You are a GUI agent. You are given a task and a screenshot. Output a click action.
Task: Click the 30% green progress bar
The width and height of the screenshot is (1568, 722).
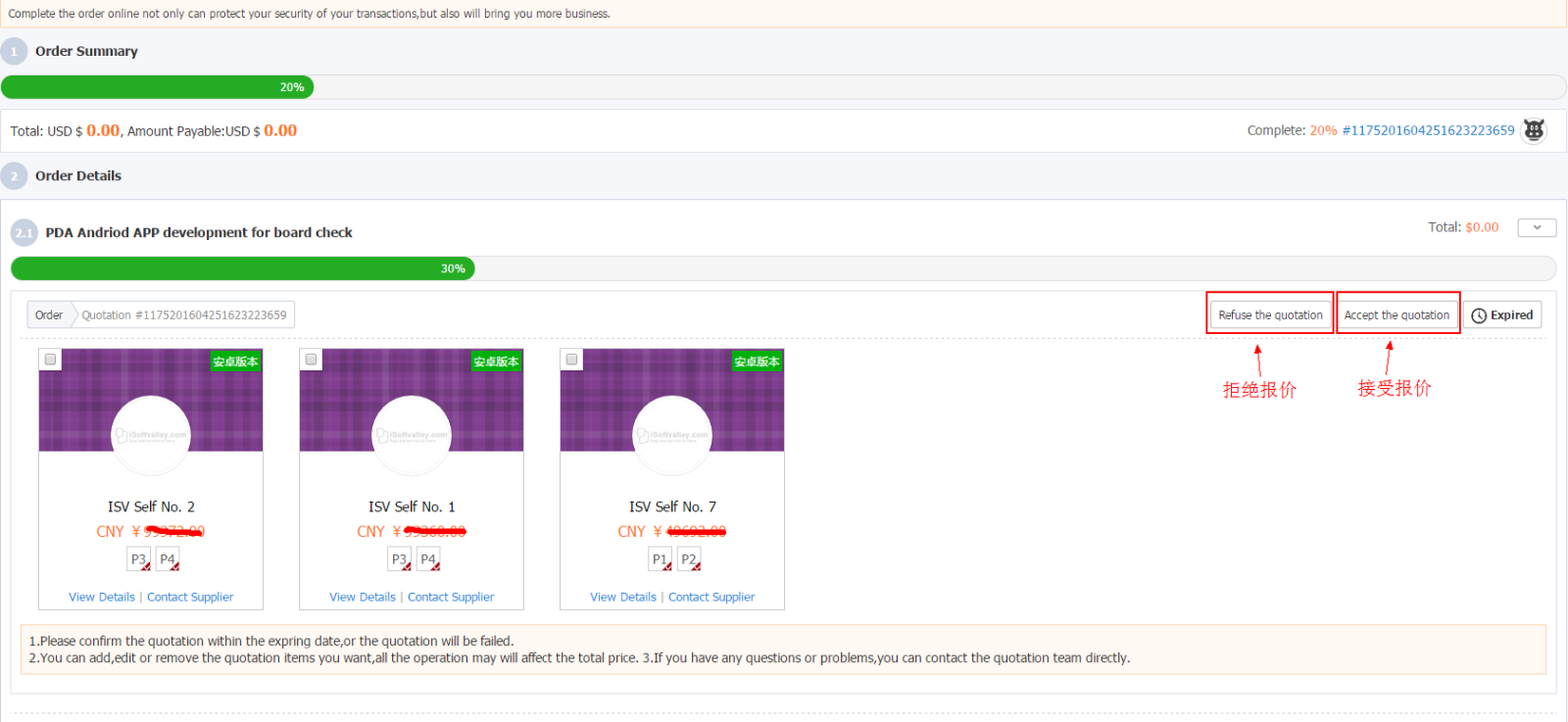[x=242, y=268]
